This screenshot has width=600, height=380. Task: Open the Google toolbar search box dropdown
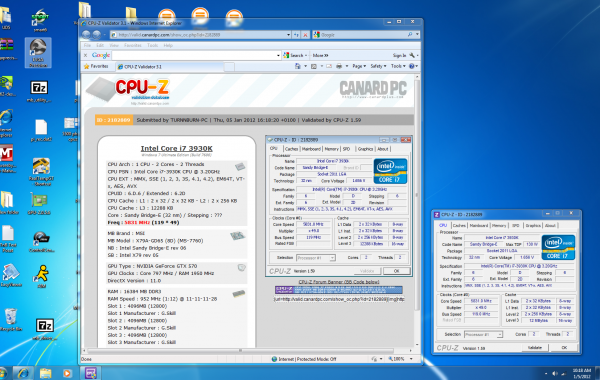tap(278, 55)
